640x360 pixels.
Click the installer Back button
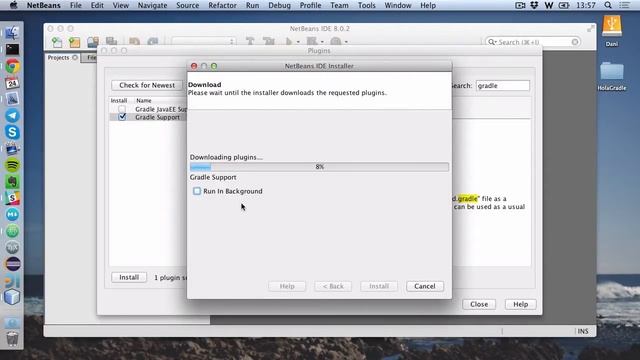(x=333, y=286)
